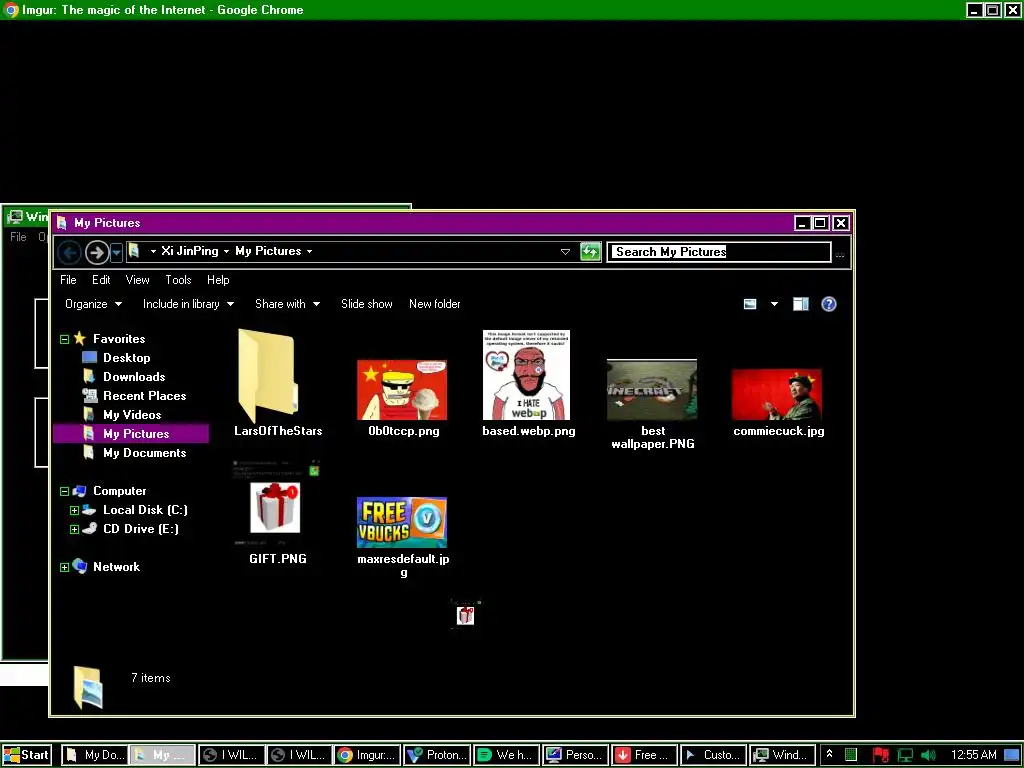This screenshot has height=768, width=1024.
Task: Open recent locations dropdown beside Forward arrow
Action: [116, 252]
